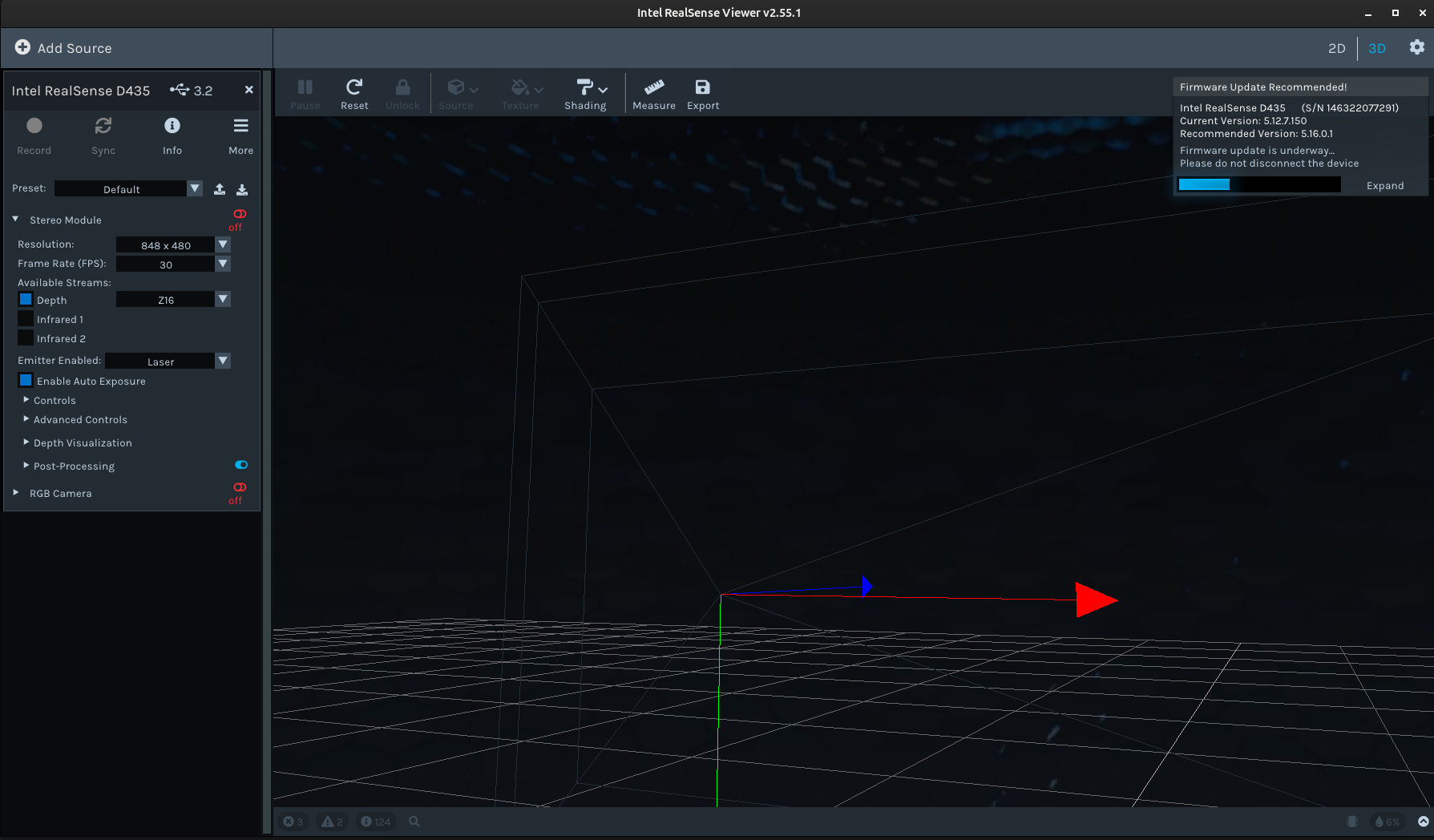Open the device Info icon
Viewport: 1434px width, 840px height.
(x=172, y=126)
